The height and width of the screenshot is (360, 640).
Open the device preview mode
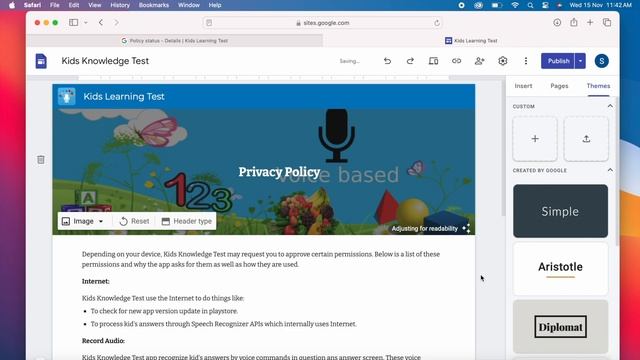coord(433,61)
